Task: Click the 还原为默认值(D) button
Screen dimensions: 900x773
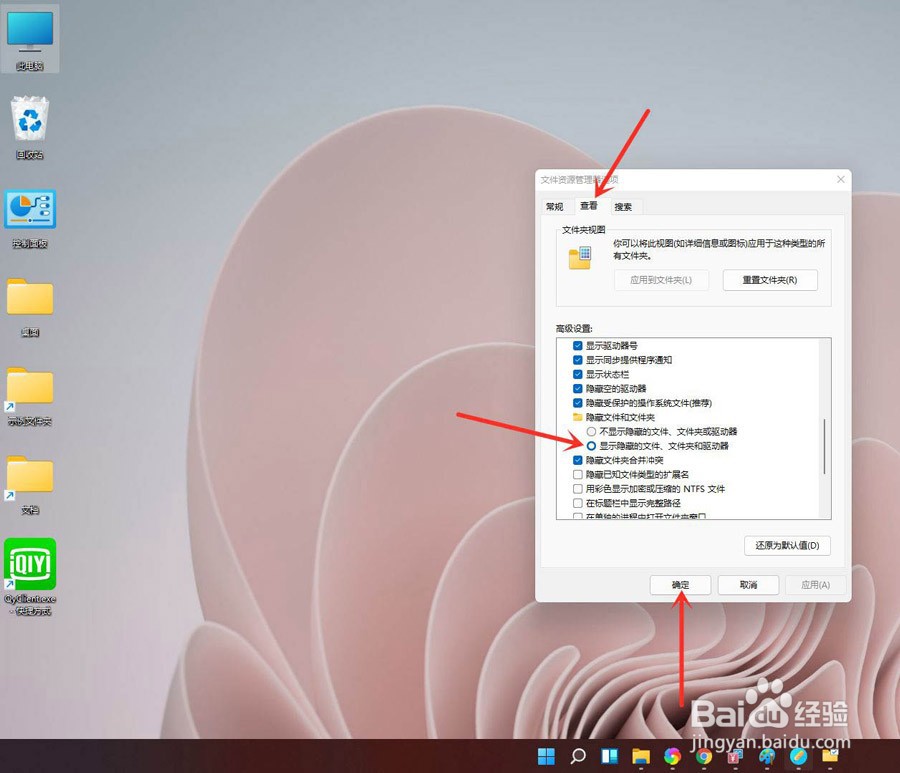Action: [x=787, y=545]
